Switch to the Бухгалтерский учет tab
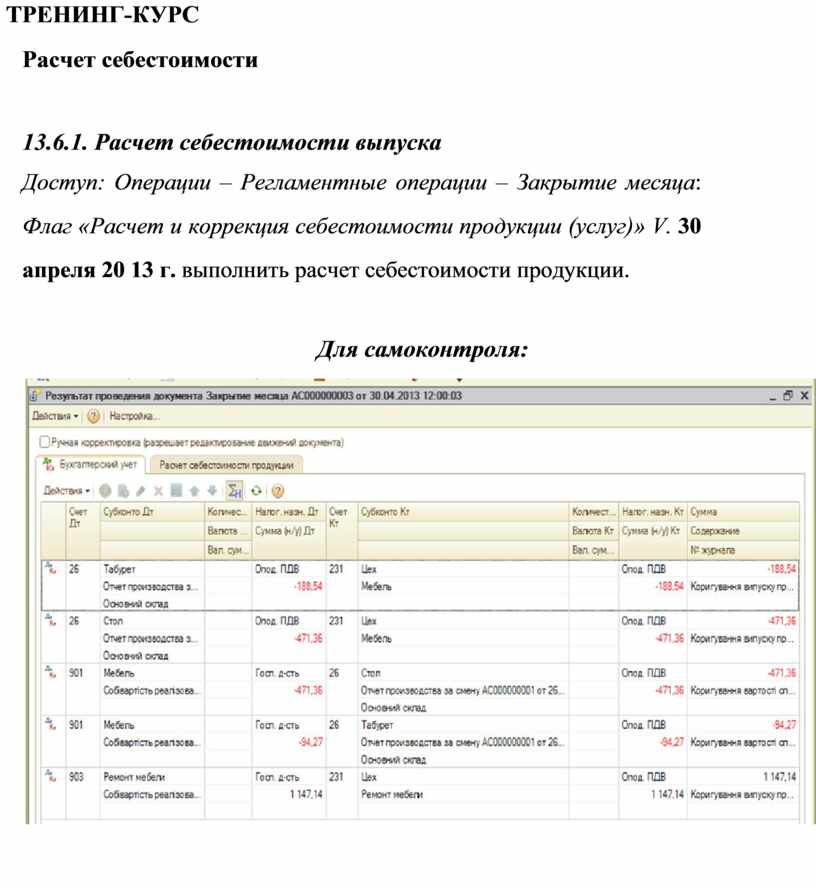Image resolution: width=816 pixels, height=888 pixels. [91, 464]
